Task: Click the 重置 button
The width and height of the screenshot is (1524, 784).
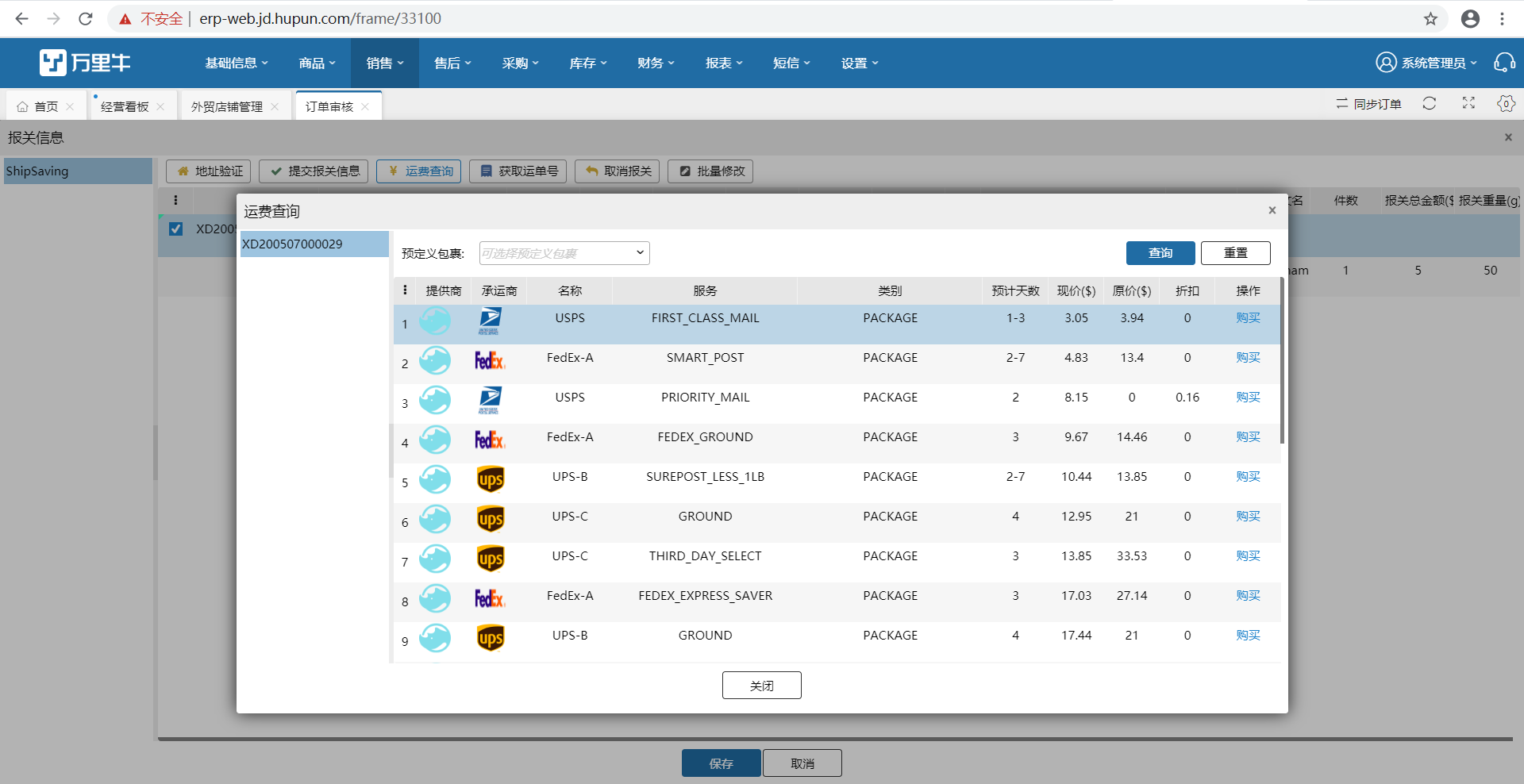Action: (x=1235, y=252)
